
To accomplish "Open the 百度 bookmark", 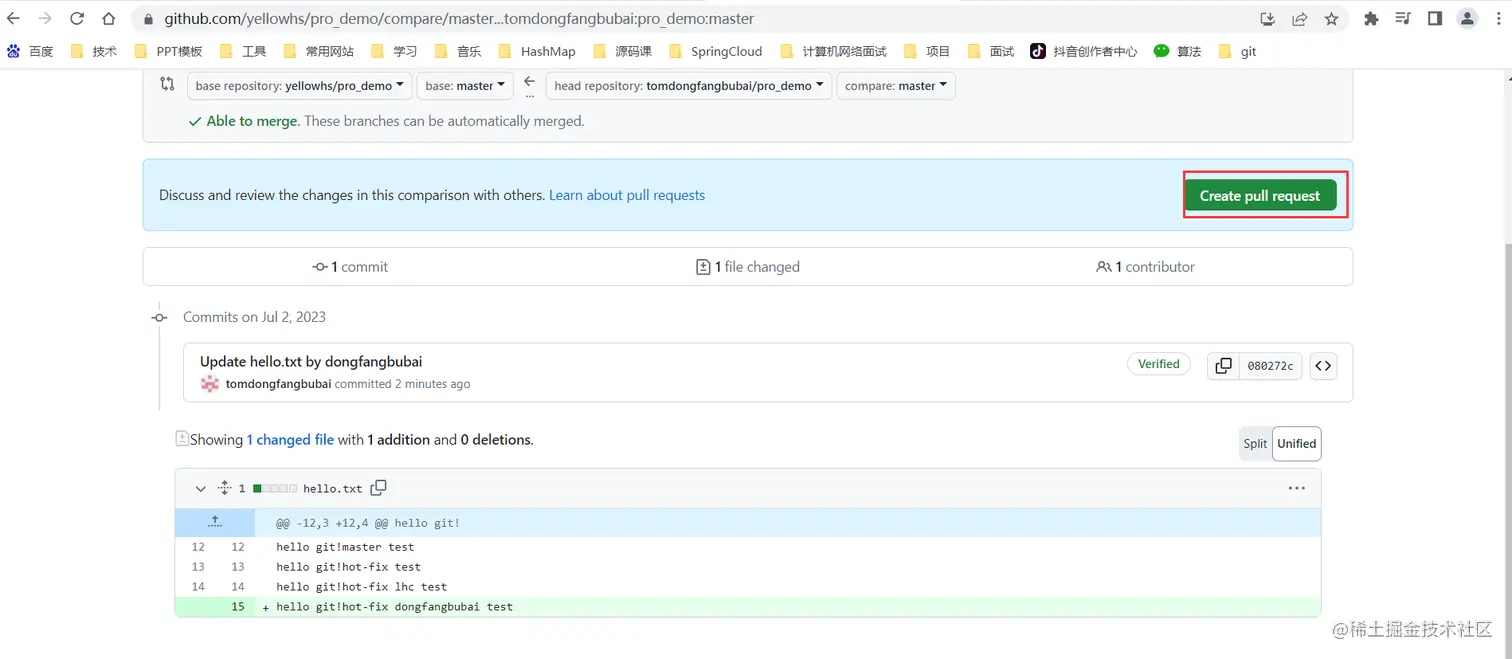I will [30, 51].
